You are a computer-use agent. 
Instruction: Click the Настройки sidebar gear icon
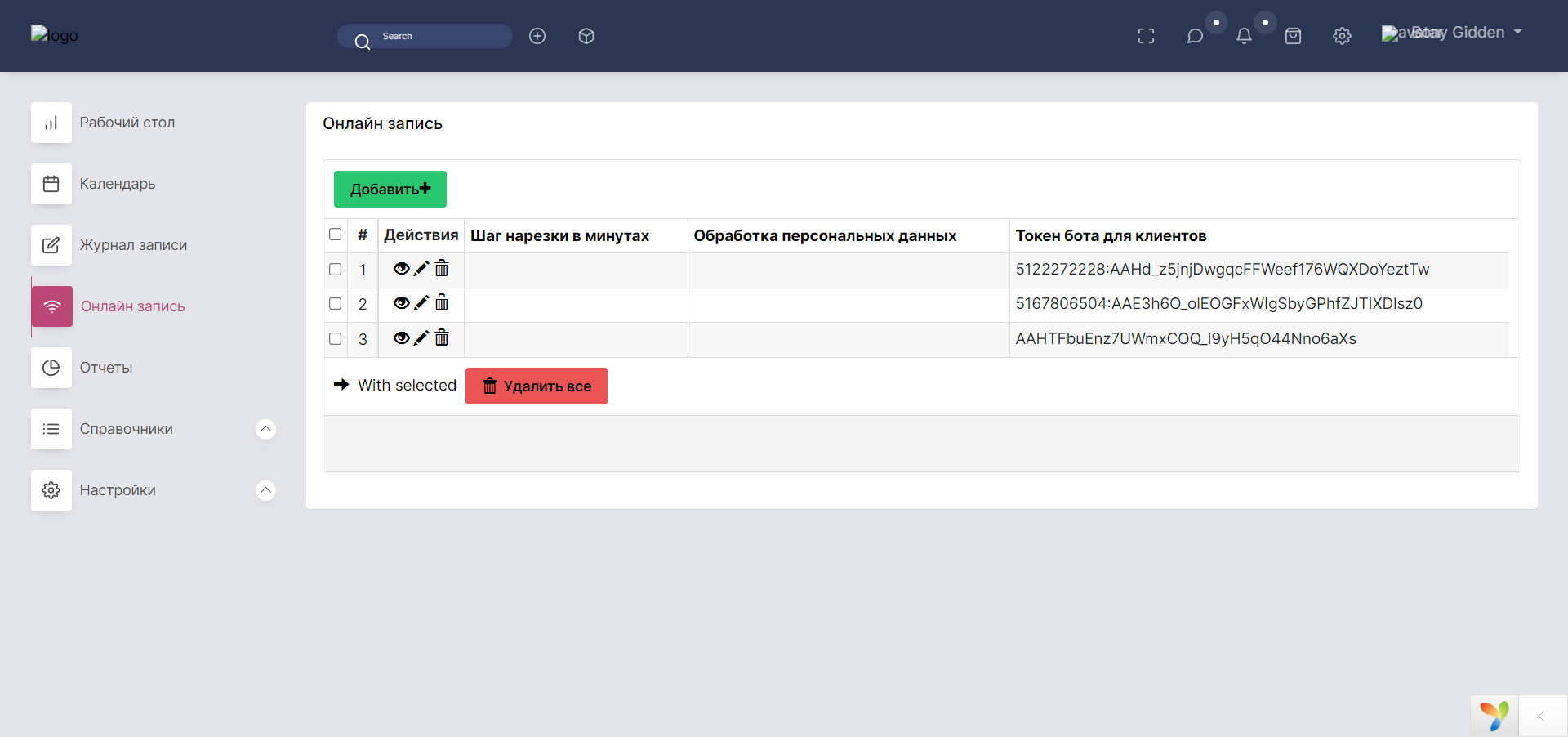pyautogui.click(x=51, y=490)
